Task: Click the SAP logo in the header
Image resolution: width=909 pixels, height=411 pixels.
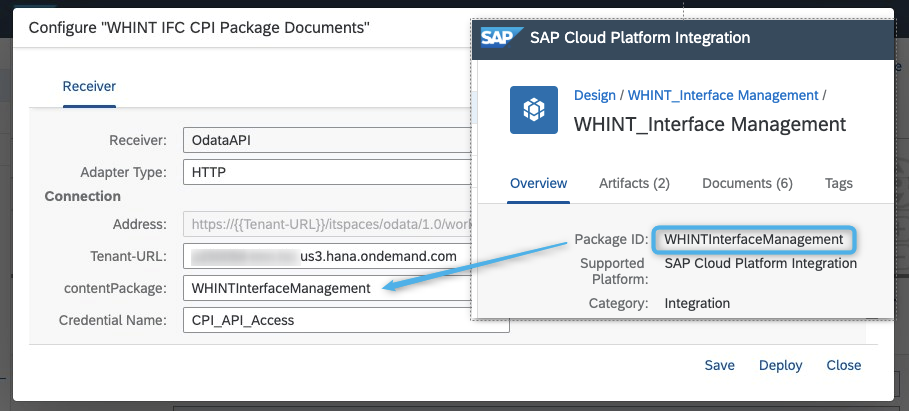Action: pyautogui.click(x=501, y=38)
